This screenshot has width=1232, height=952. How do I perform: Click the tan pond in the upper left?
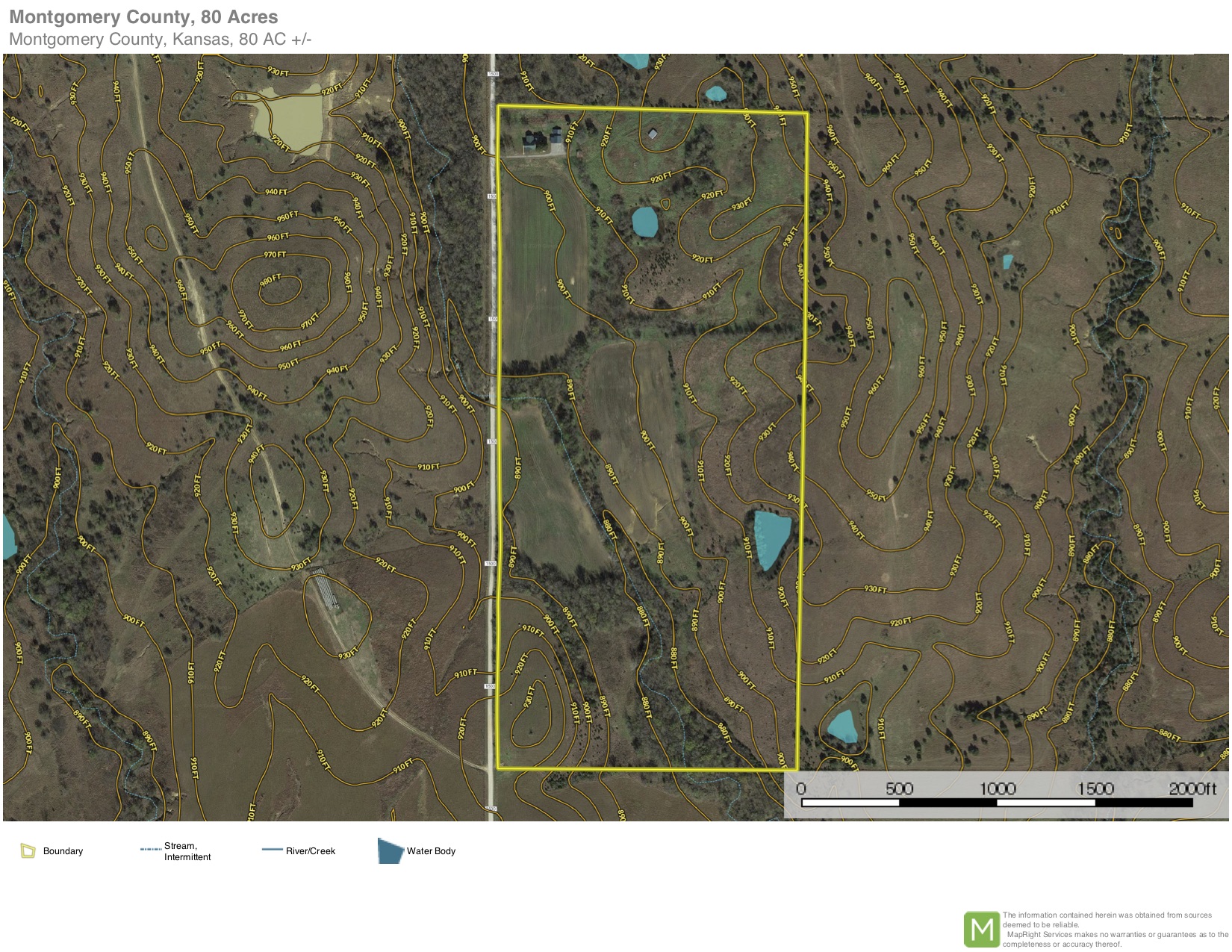(289, 118)
